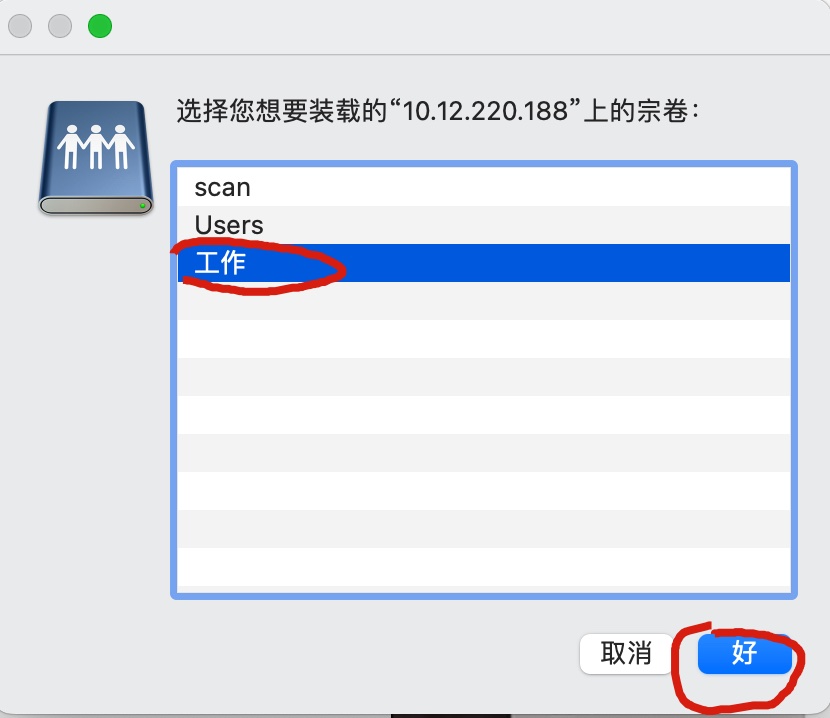The image size is (830, 718).
Task: Click the three-people figures on drive icon
Action: click(96, 147)
